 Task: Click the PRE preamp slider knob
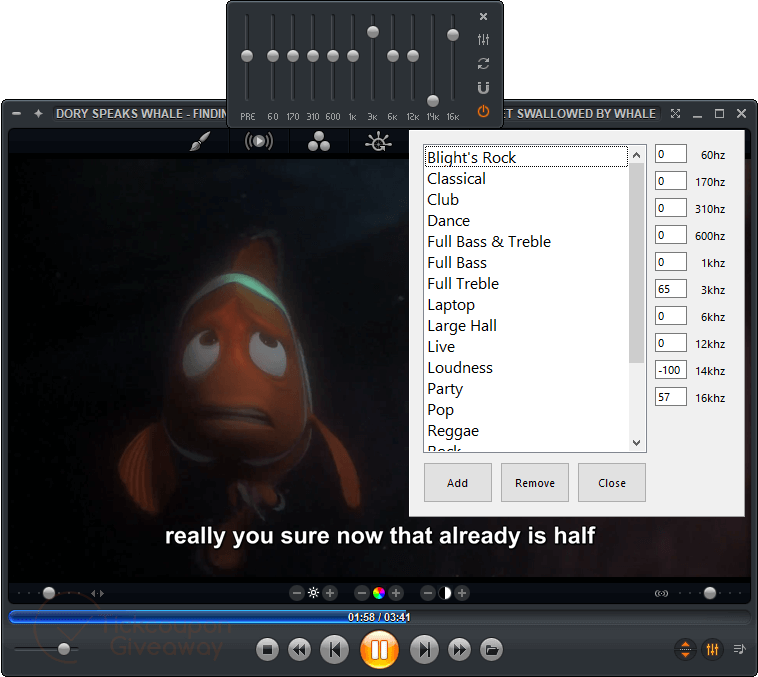pos(247,56)
